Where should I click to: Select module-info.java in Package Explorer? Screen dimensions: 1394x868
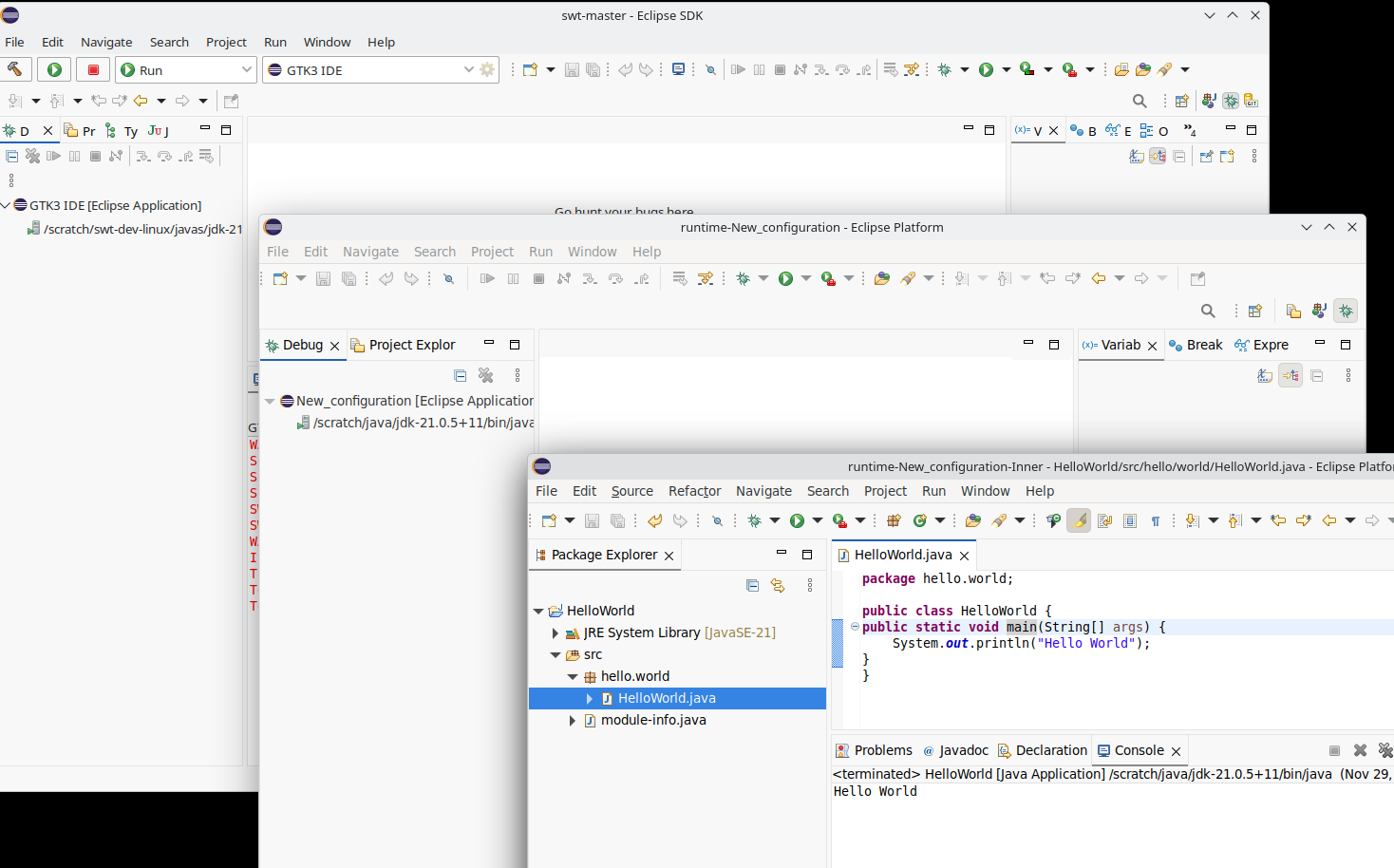[652, 720]
